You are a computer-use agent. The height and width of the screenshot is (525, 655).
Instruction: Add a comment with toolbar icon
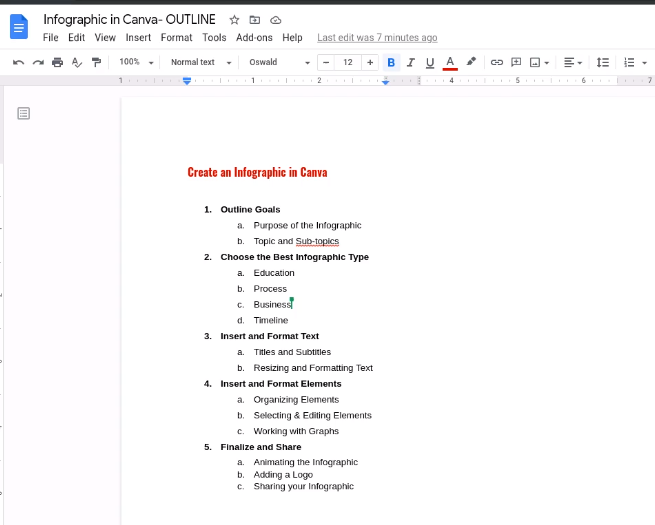pyautogui.click(x=516, y=62)
